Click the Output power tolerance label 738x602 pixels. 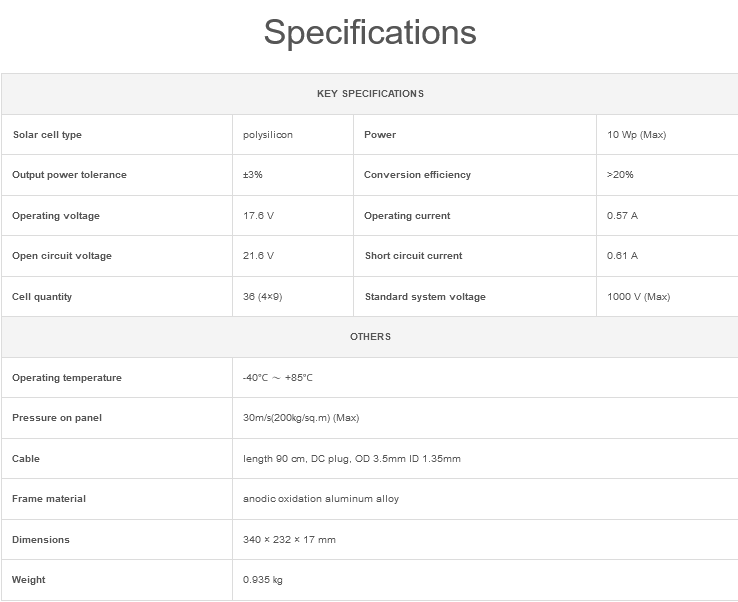(69, 175)
